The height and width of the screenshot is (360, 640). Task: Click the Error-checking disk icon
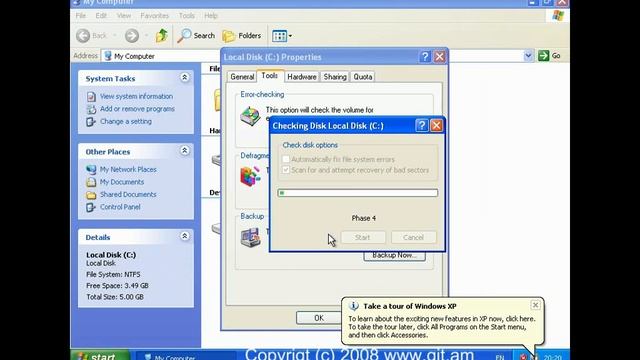tap(250, 116)
